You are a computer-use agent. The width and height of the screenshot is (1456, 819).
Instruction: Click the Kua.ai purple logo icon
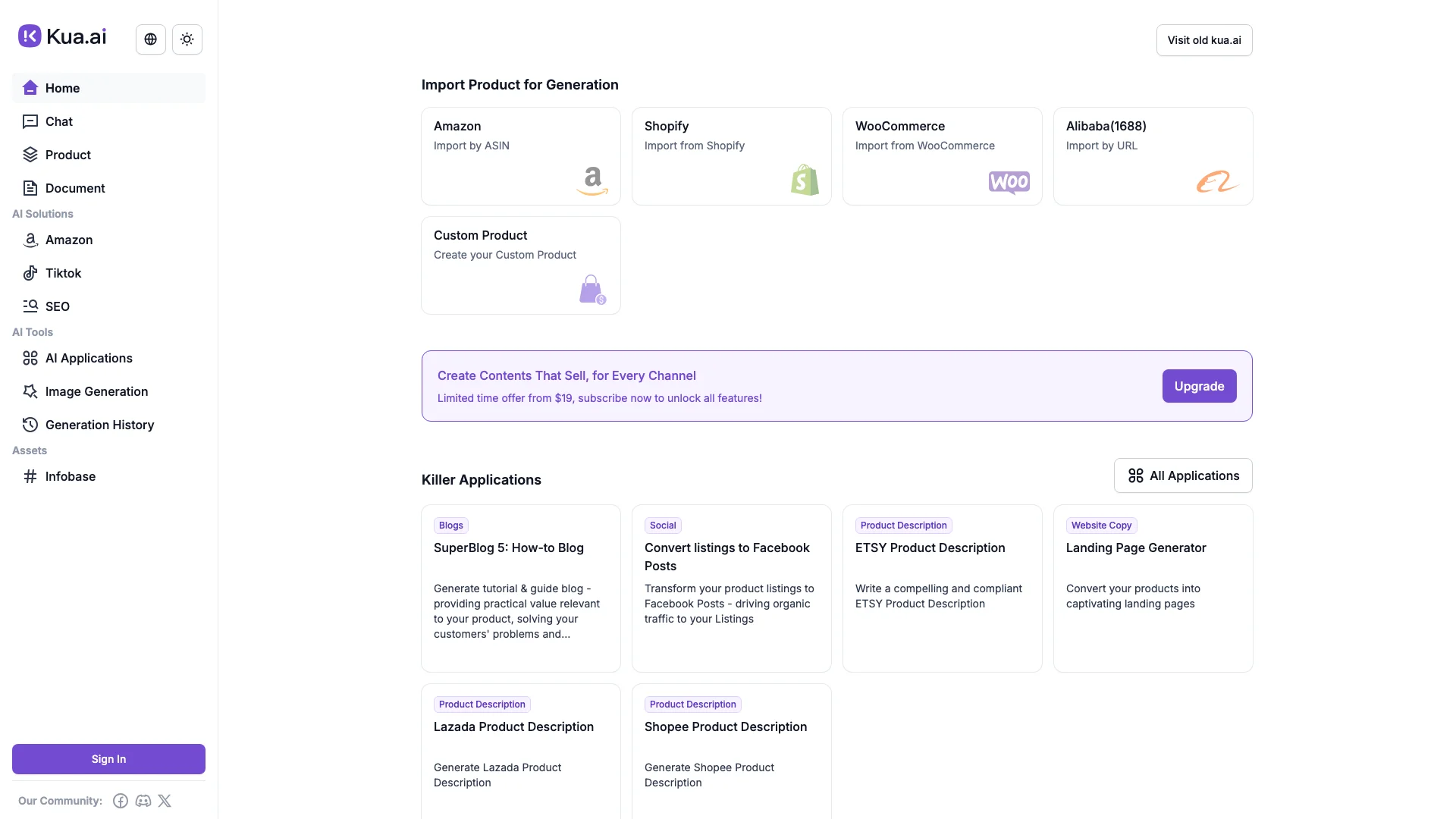pos(30,36)
